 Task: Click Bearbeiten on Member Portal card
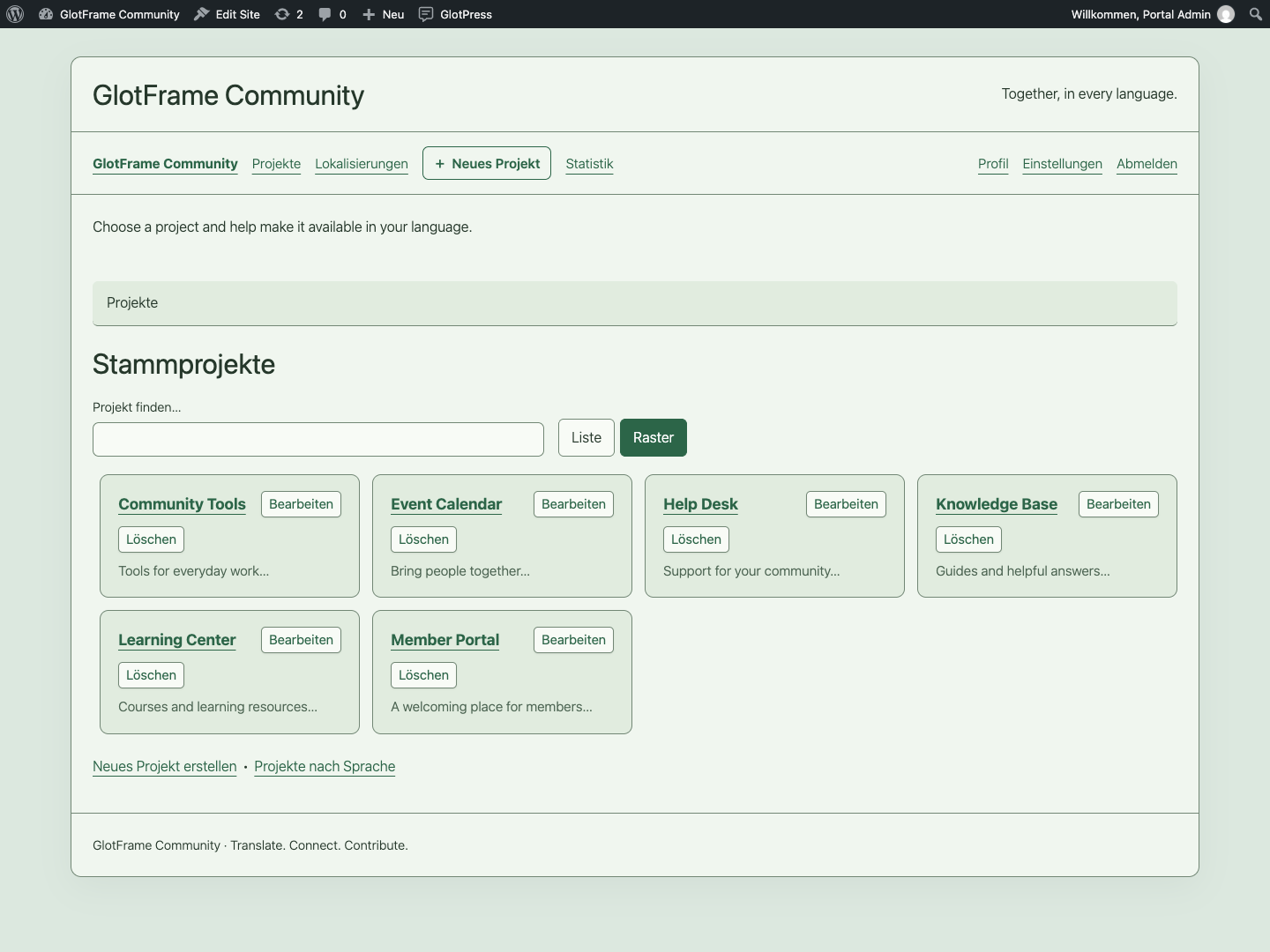(573, 640)
